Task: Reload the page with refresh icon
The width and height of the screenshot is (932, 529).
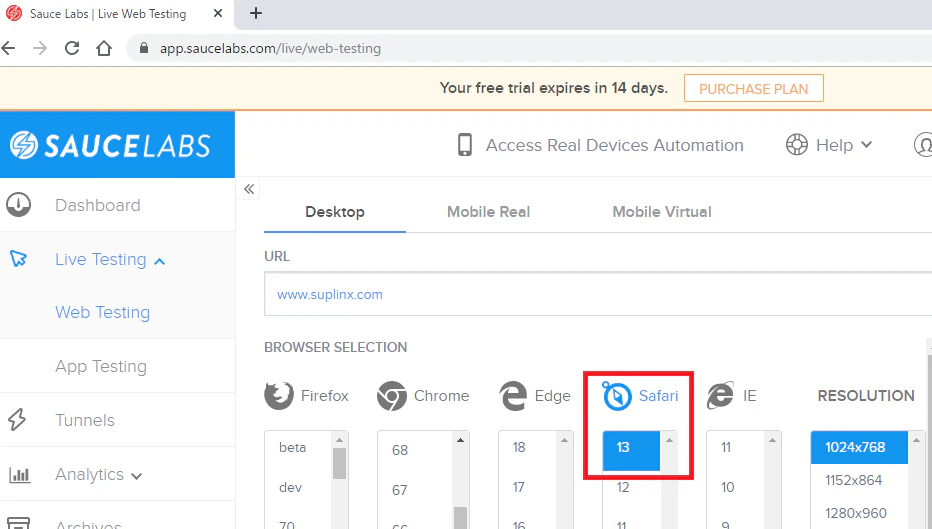Action: [72, 48]
